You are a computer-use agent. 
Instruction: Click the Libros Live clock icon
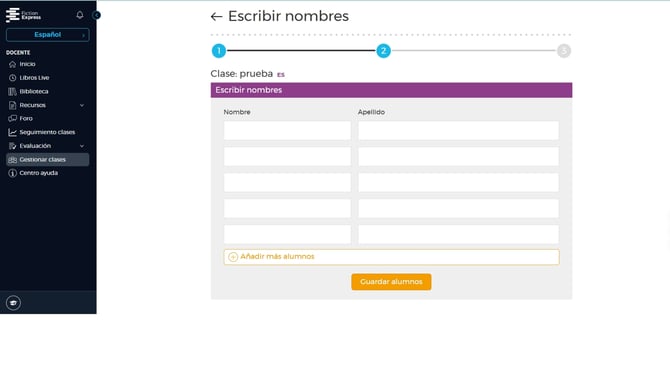(12, 78)
